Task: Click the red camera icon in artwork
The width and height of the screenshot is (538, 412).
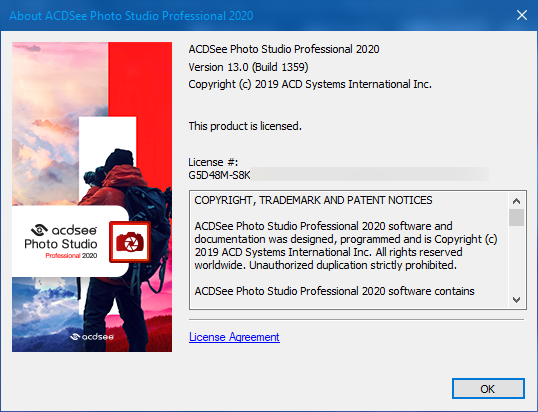Action: (130, 242)
